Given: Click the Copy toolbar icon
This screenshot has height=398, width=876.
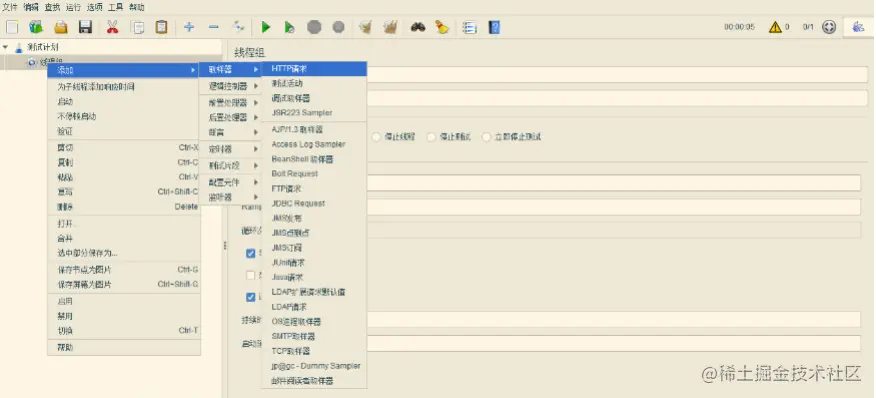Looking at the screenshot, I should click(x=137, y=27).
